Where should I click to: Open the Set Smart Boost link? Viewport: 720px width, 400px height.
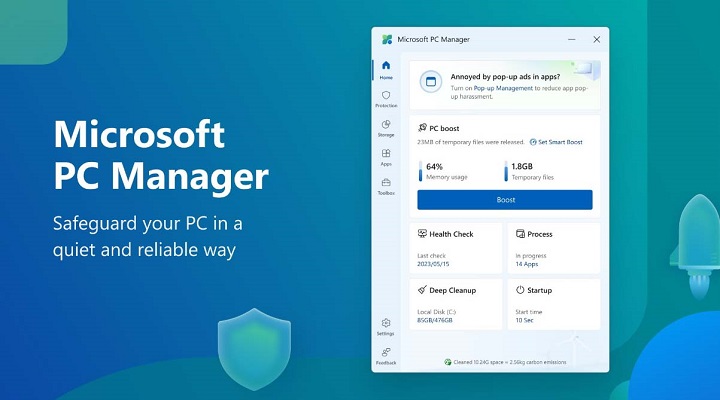[x=556, y=142]
